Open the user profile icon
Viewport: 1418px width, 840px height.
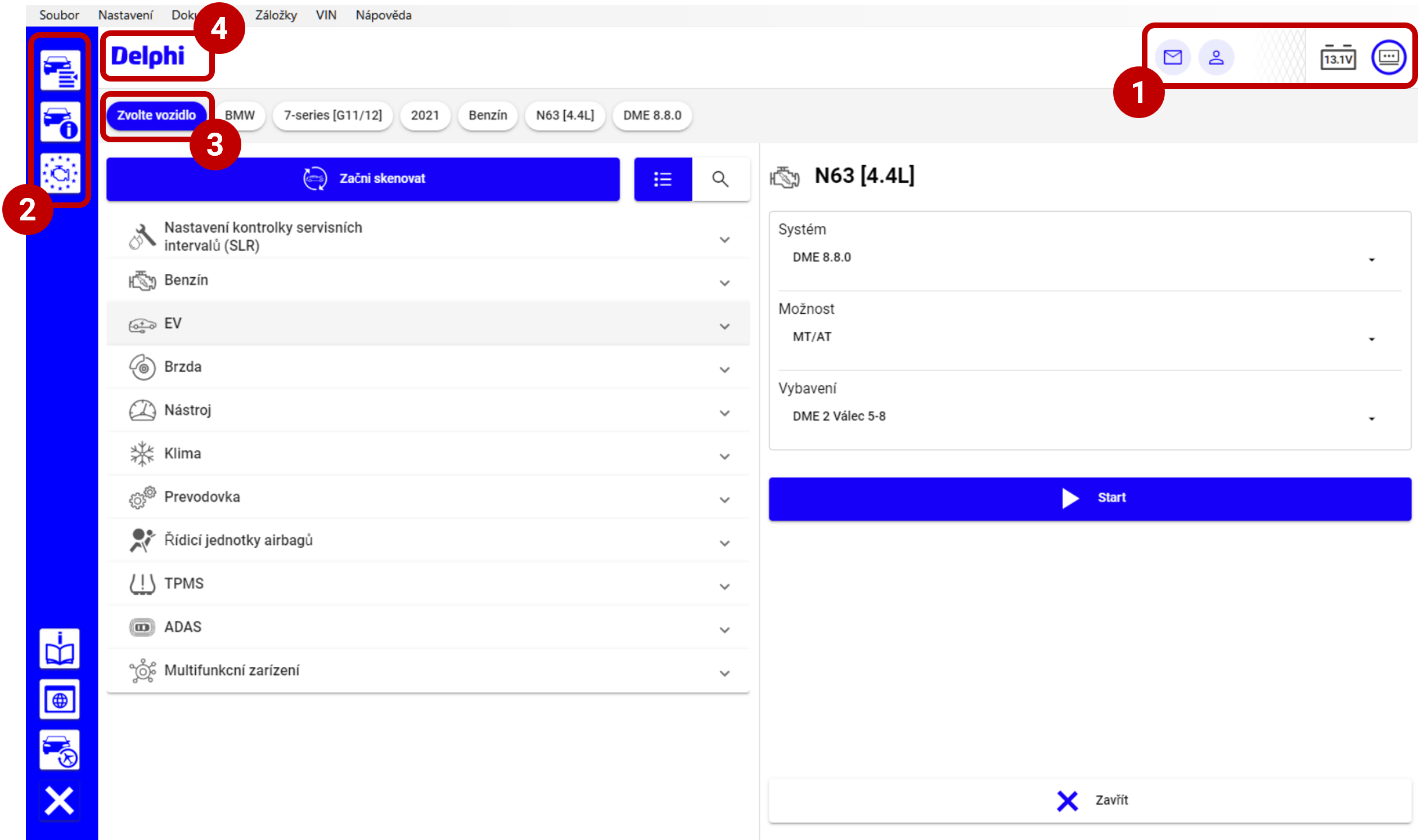[x=1216, y=57]
